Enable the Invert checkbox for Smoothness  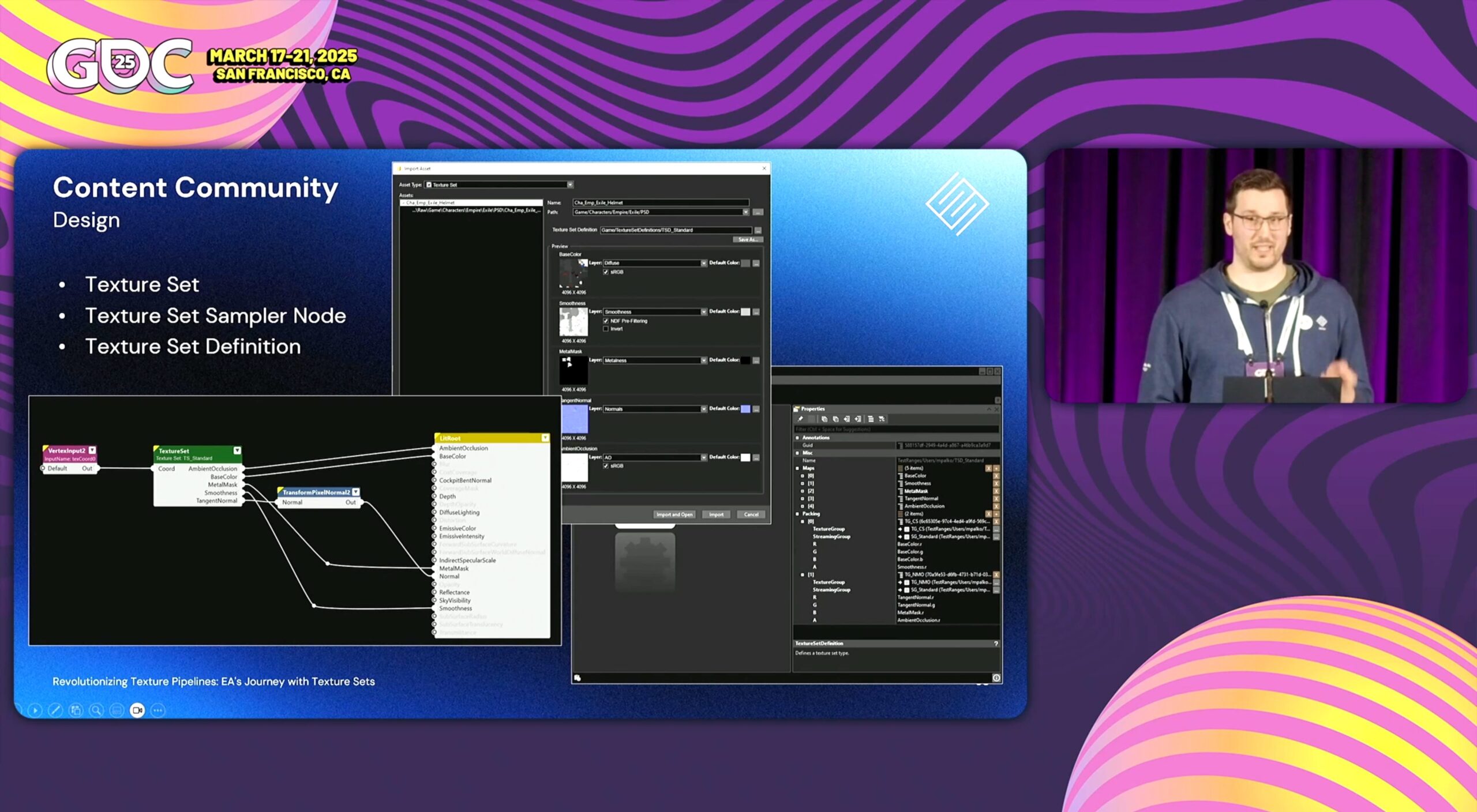[x=606, y=329]
